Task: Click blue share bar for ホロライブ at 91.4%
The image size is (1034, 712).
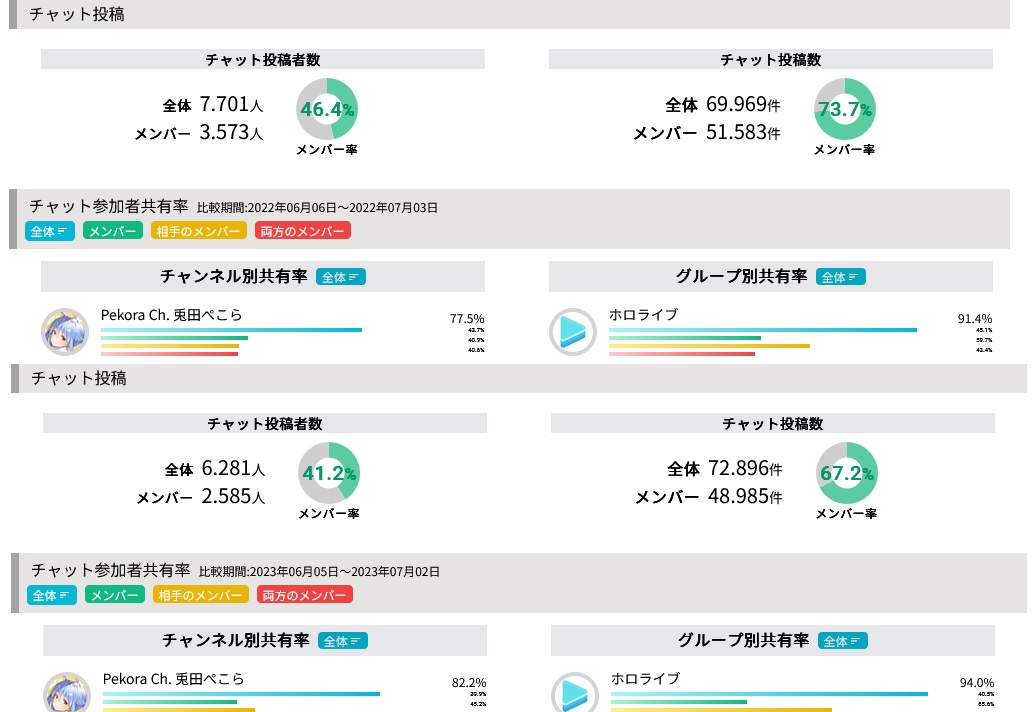Action: (762, 330)
